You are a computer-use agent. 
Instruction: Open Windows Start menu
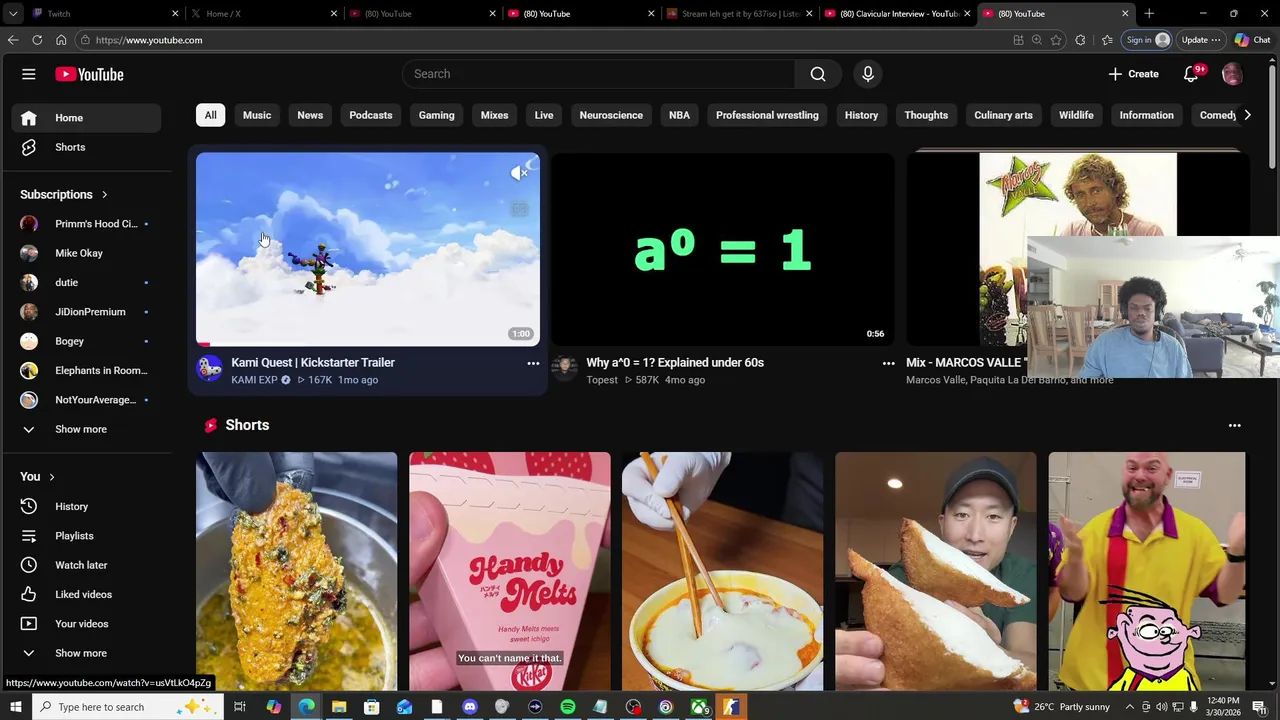click(16, 707)
